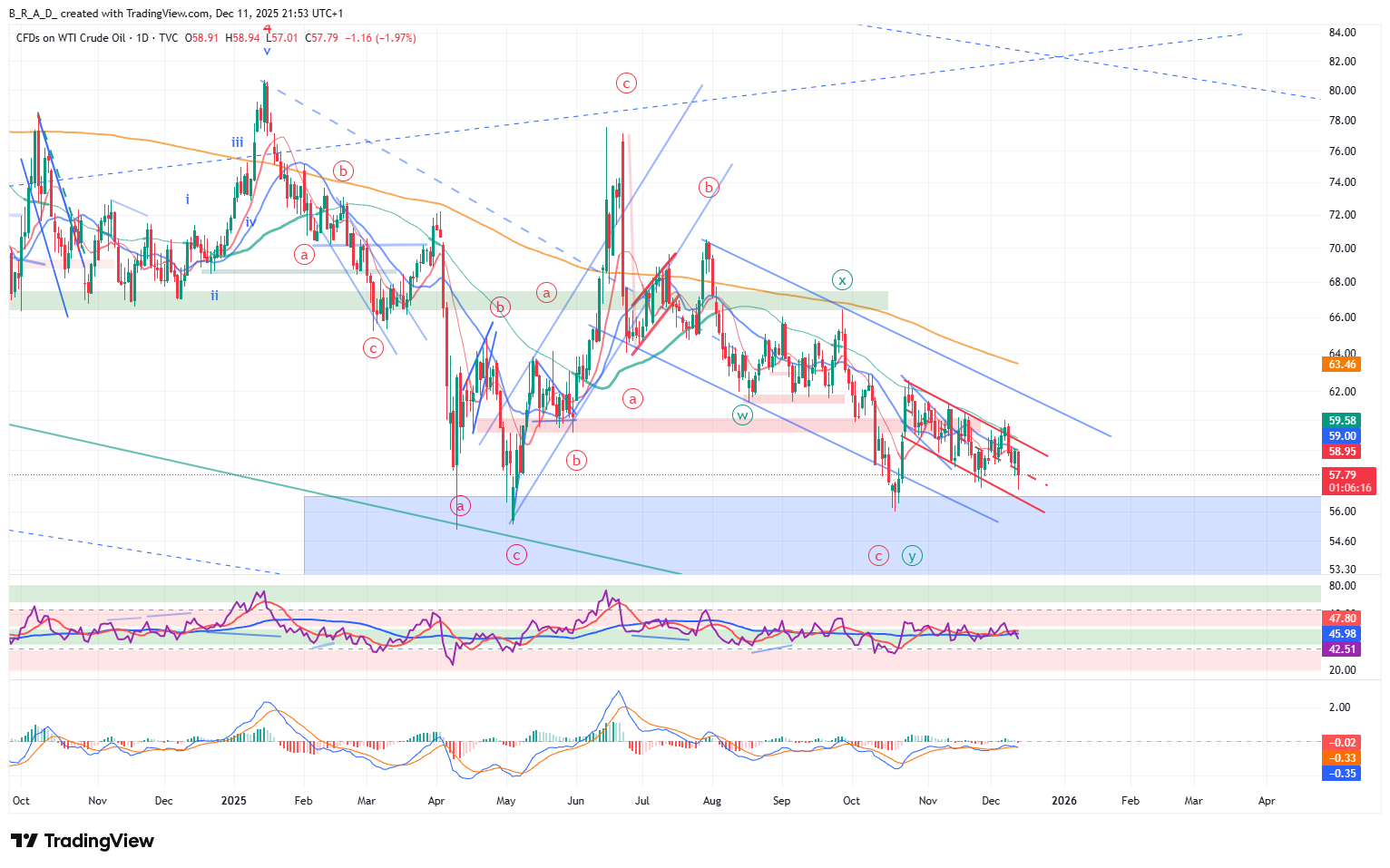Select the green 59.58 price label
1390x868 pixels.
1342,421
